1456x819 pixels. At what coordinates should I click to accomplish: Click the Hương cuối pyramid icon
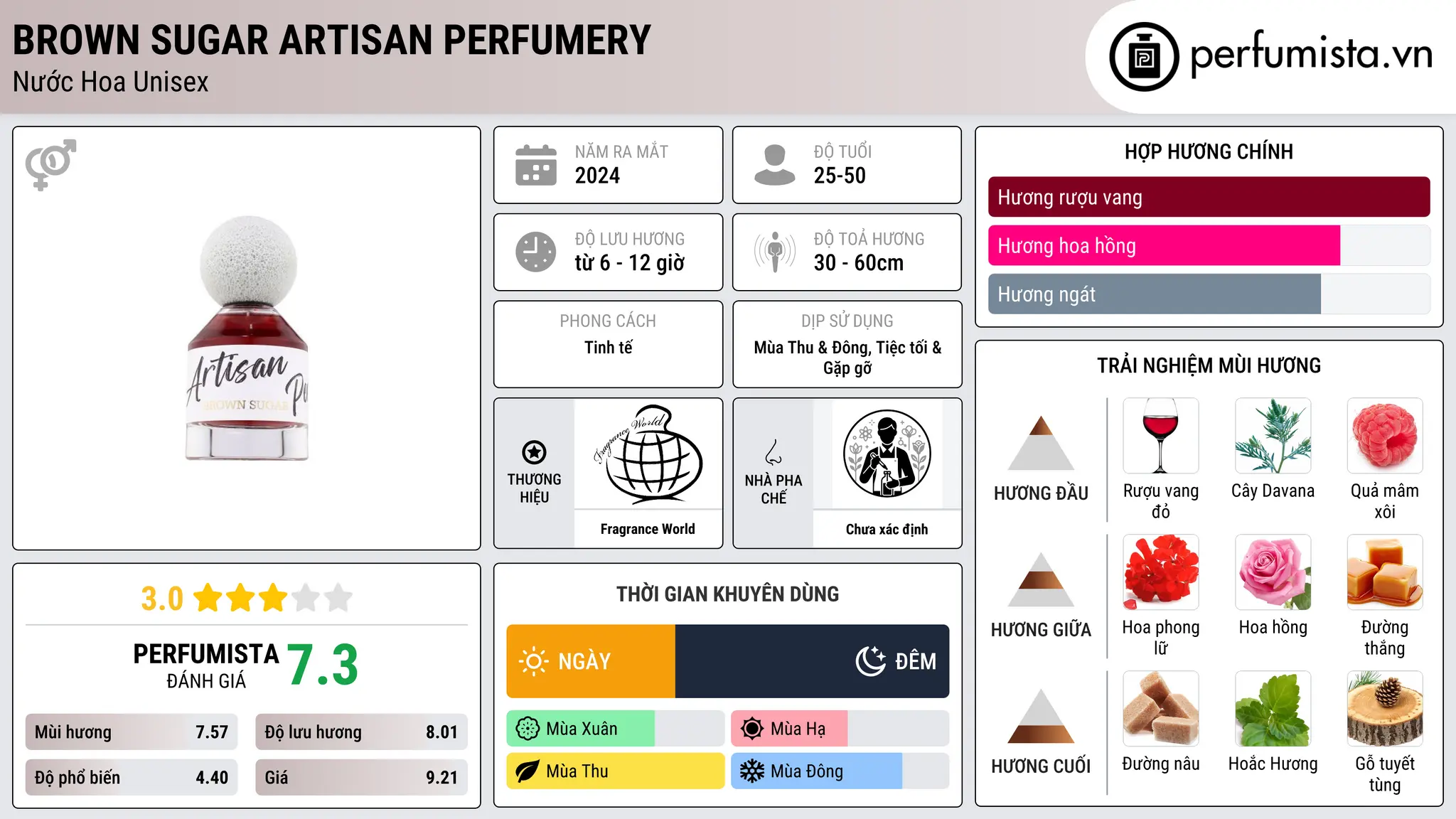click(x=1041, y=716)
